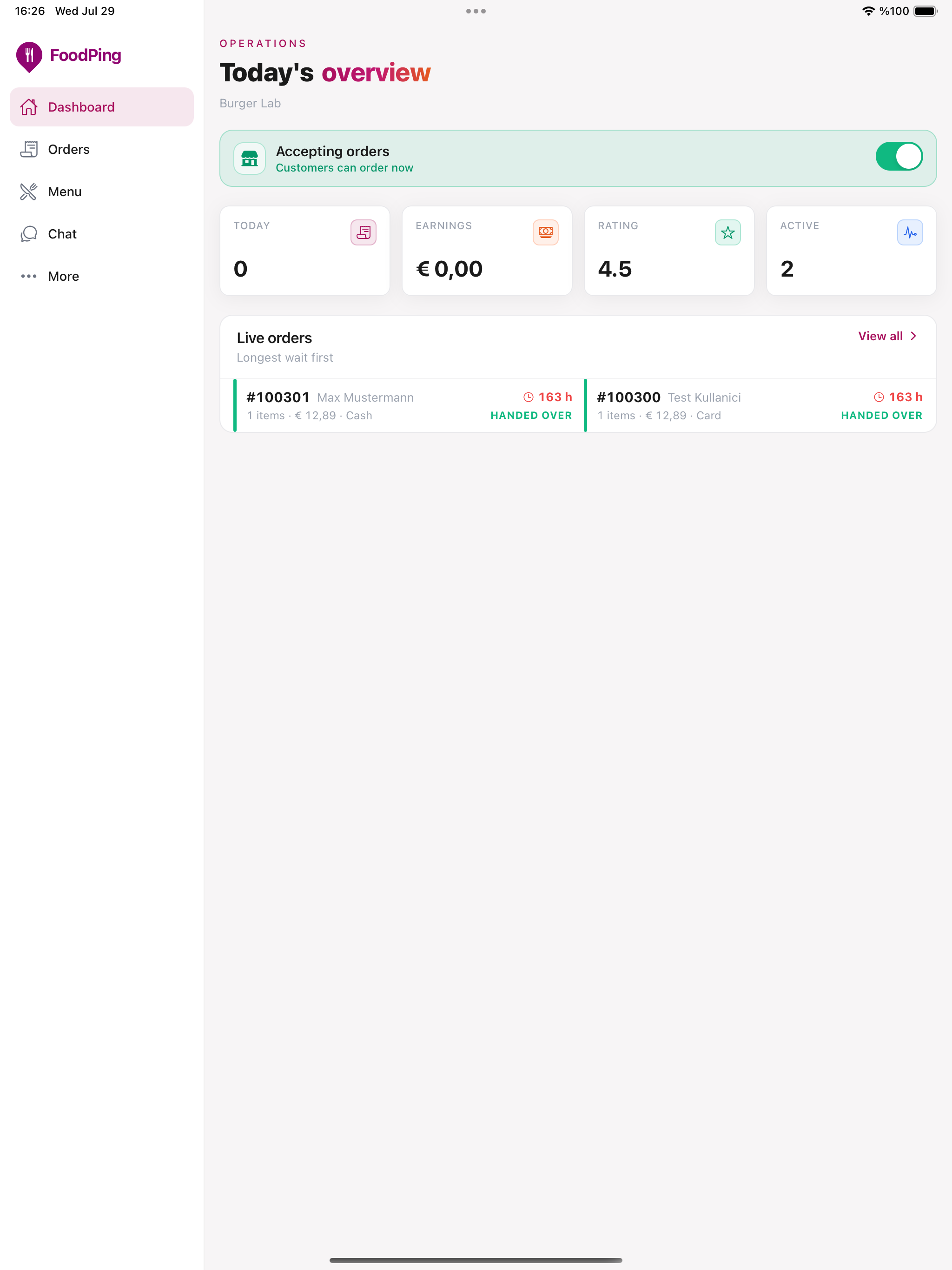Tap the battery status icon

pos(926,11)
